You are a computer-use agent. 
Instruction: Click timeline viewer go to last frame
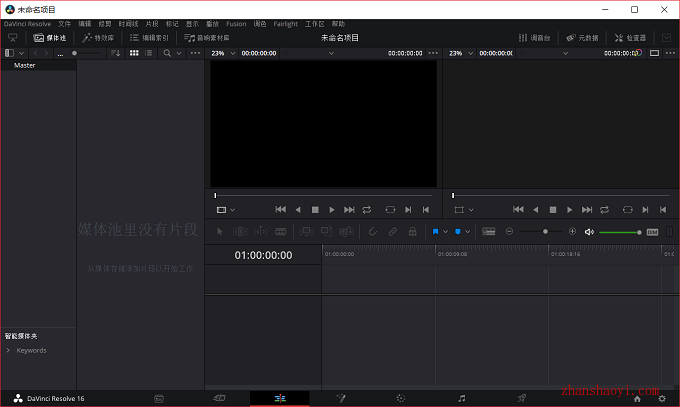coord(587,210)
